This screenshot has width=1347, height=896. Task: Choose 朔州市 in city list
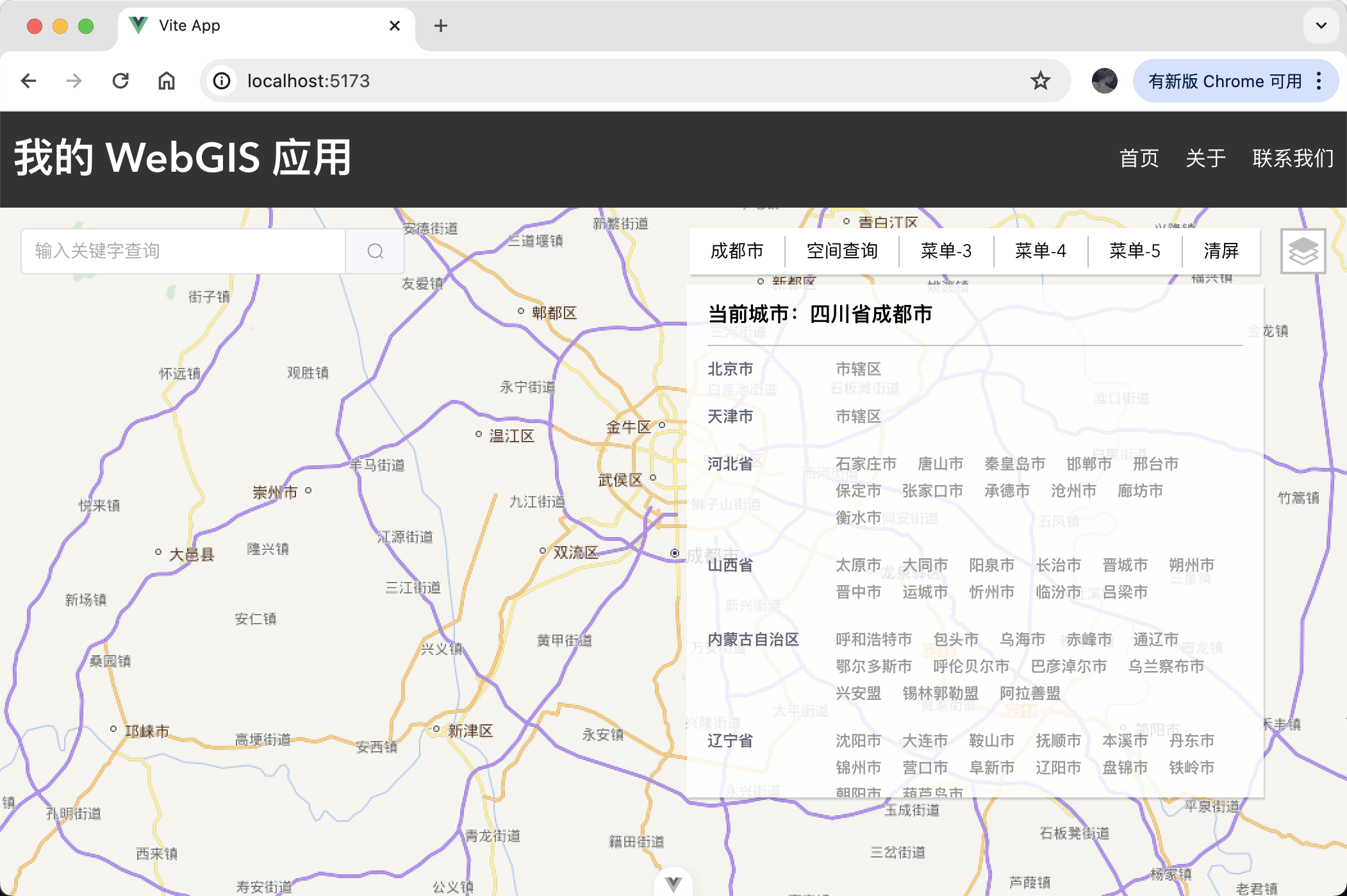coord(1191,565)
